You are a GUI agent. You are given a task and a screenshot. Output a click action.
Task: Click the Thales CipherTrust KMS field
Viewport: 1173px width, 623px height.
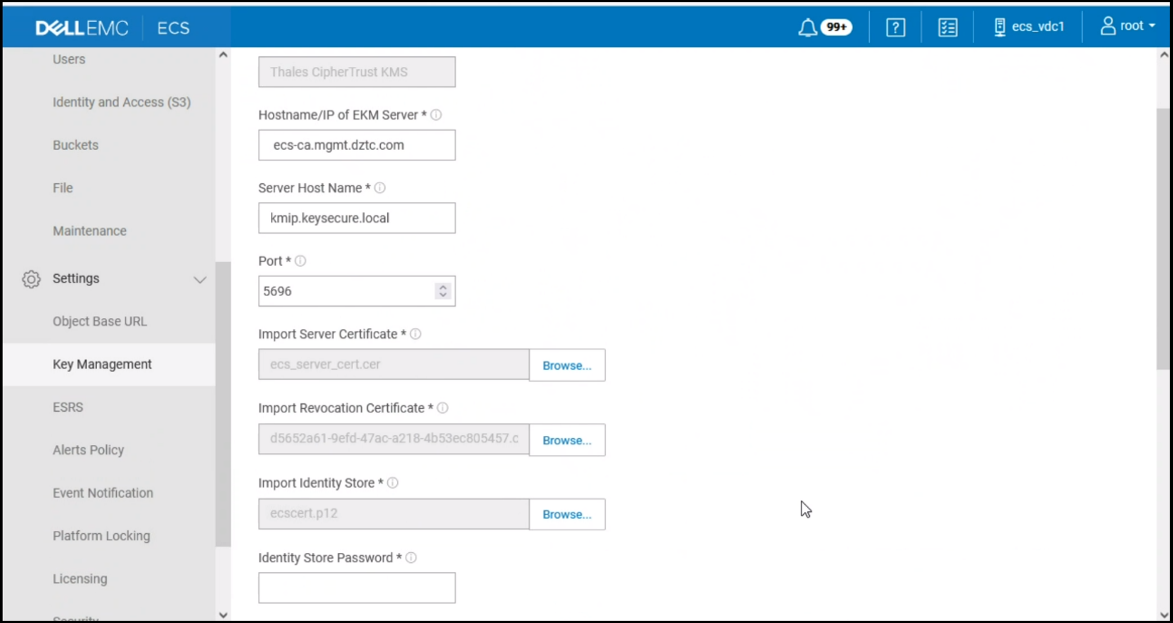coord(357,73)
